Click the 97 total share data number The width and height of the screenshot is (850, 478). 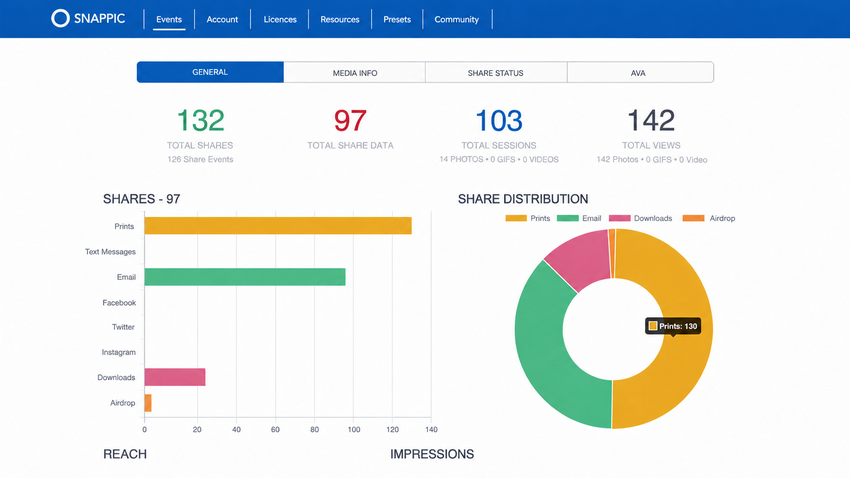350,120
